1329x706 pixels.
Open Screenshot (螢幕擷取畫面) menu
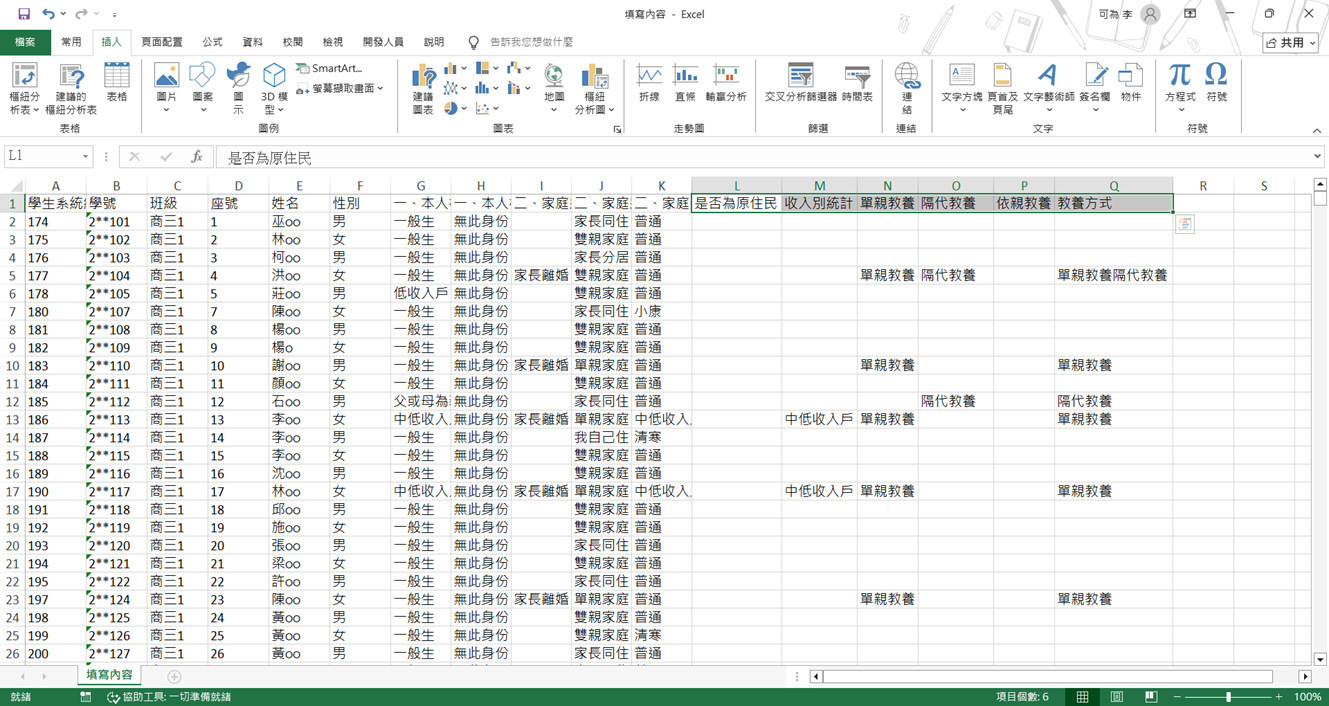pyautogui.click(x=340, y=88)
